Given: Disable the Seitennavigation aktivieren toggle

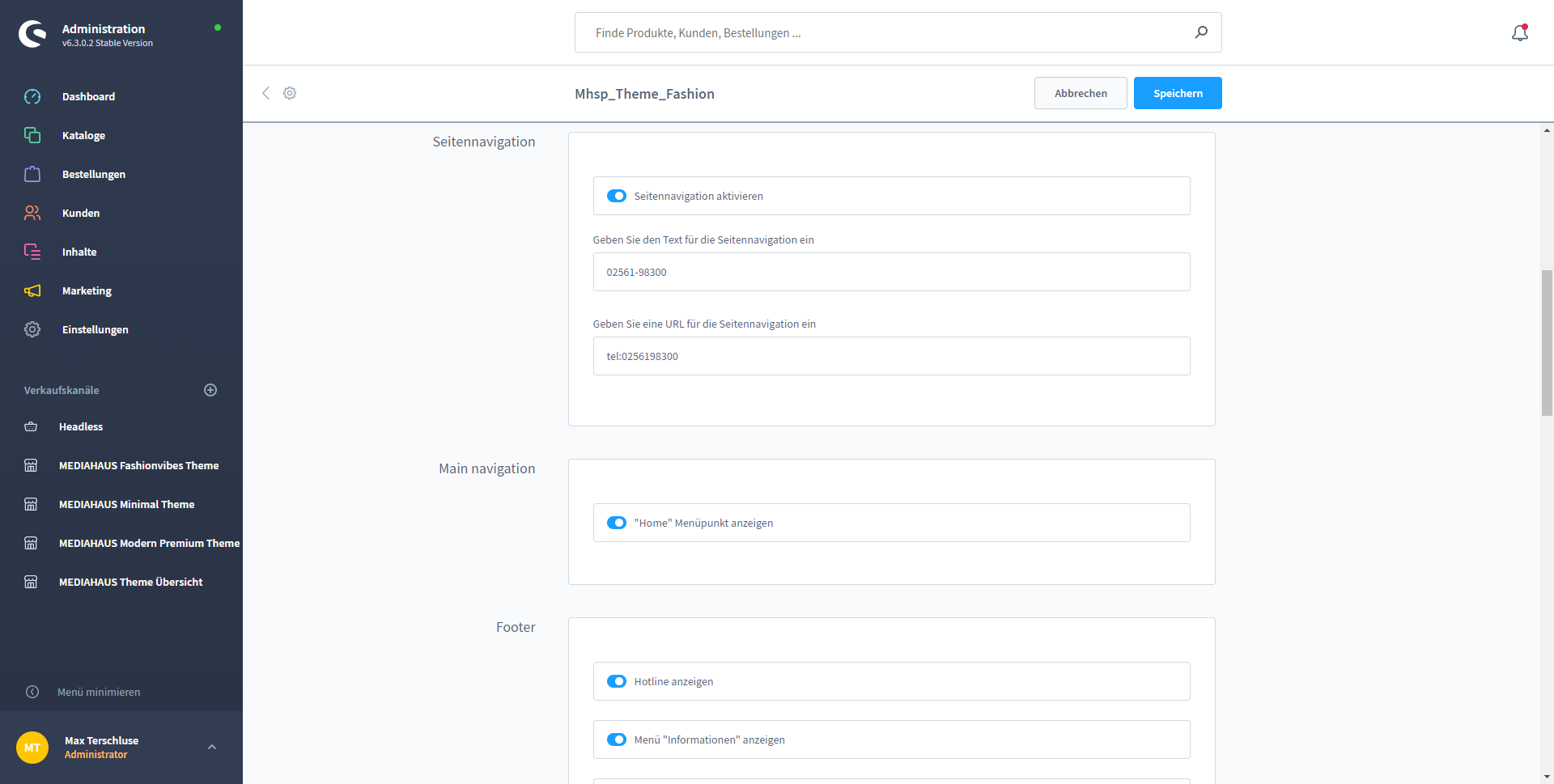Looking at the screenshot, I should coord(617,196).
